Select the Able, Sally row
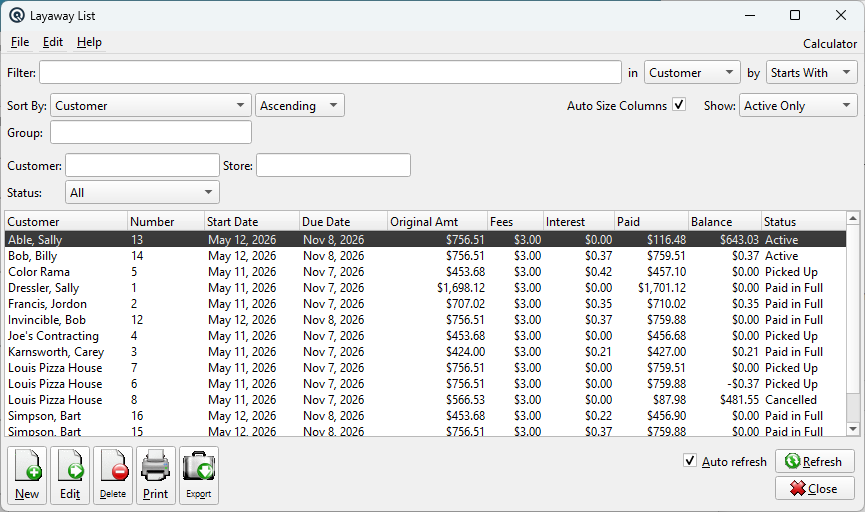865x512 pixels. tap(425, 239)
